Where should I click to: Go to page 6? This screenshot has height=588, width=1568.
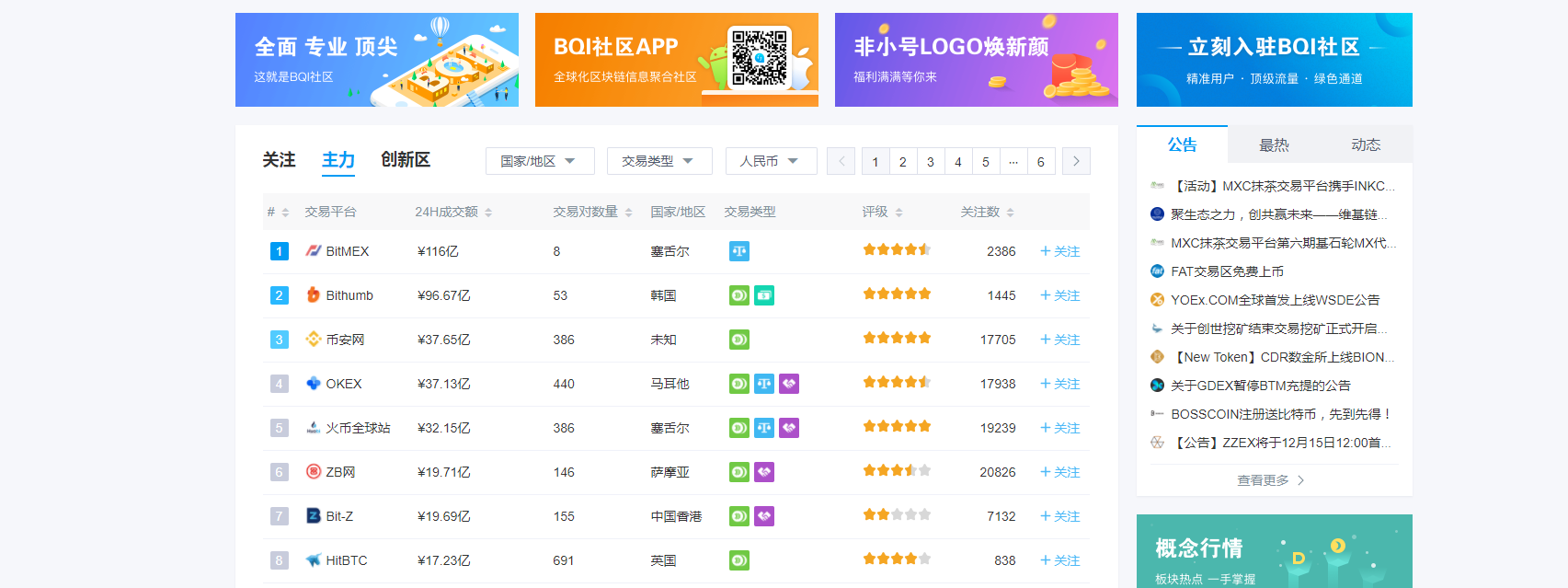pos(1041,161)
